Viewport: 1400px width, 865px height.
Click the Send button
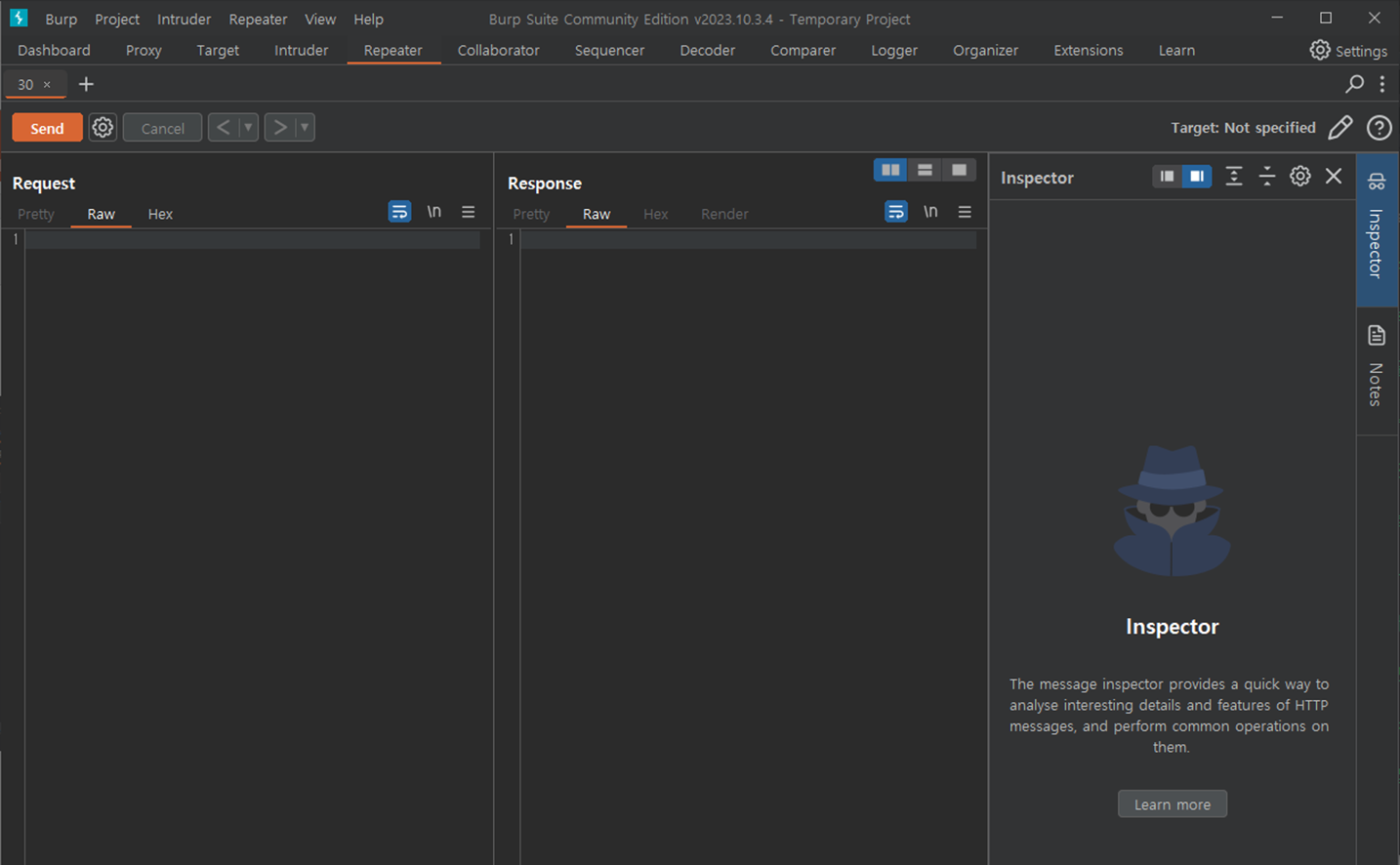[x=47, y=128]
